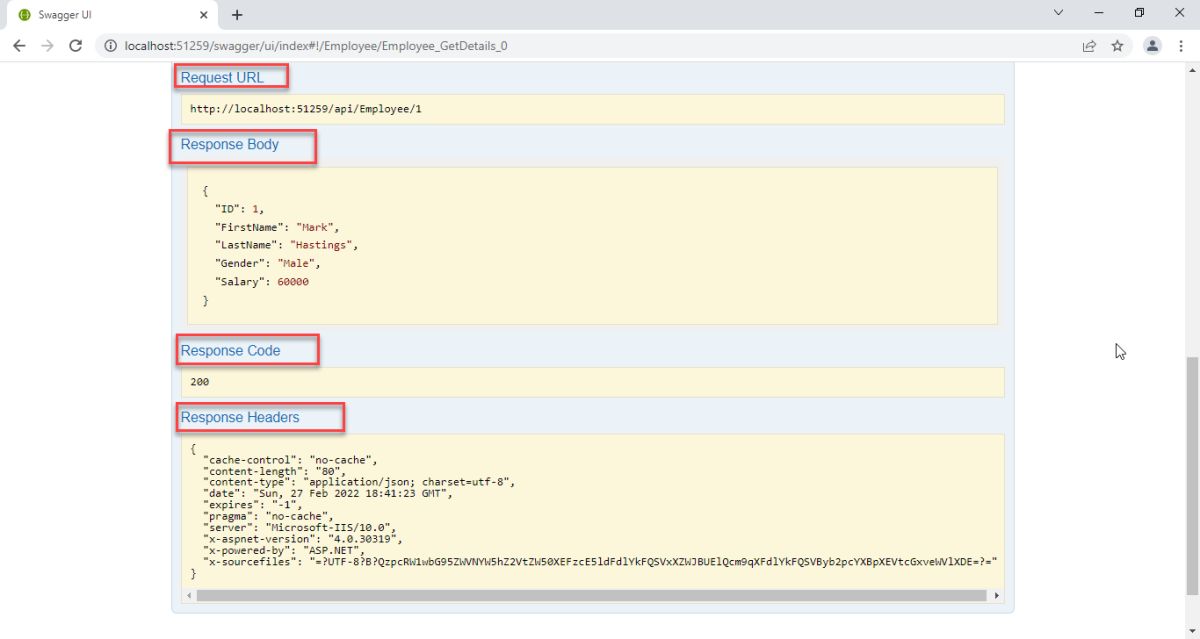1200x639 pixels.
Task: Click the Response Body heading
Action: point(230,145)
